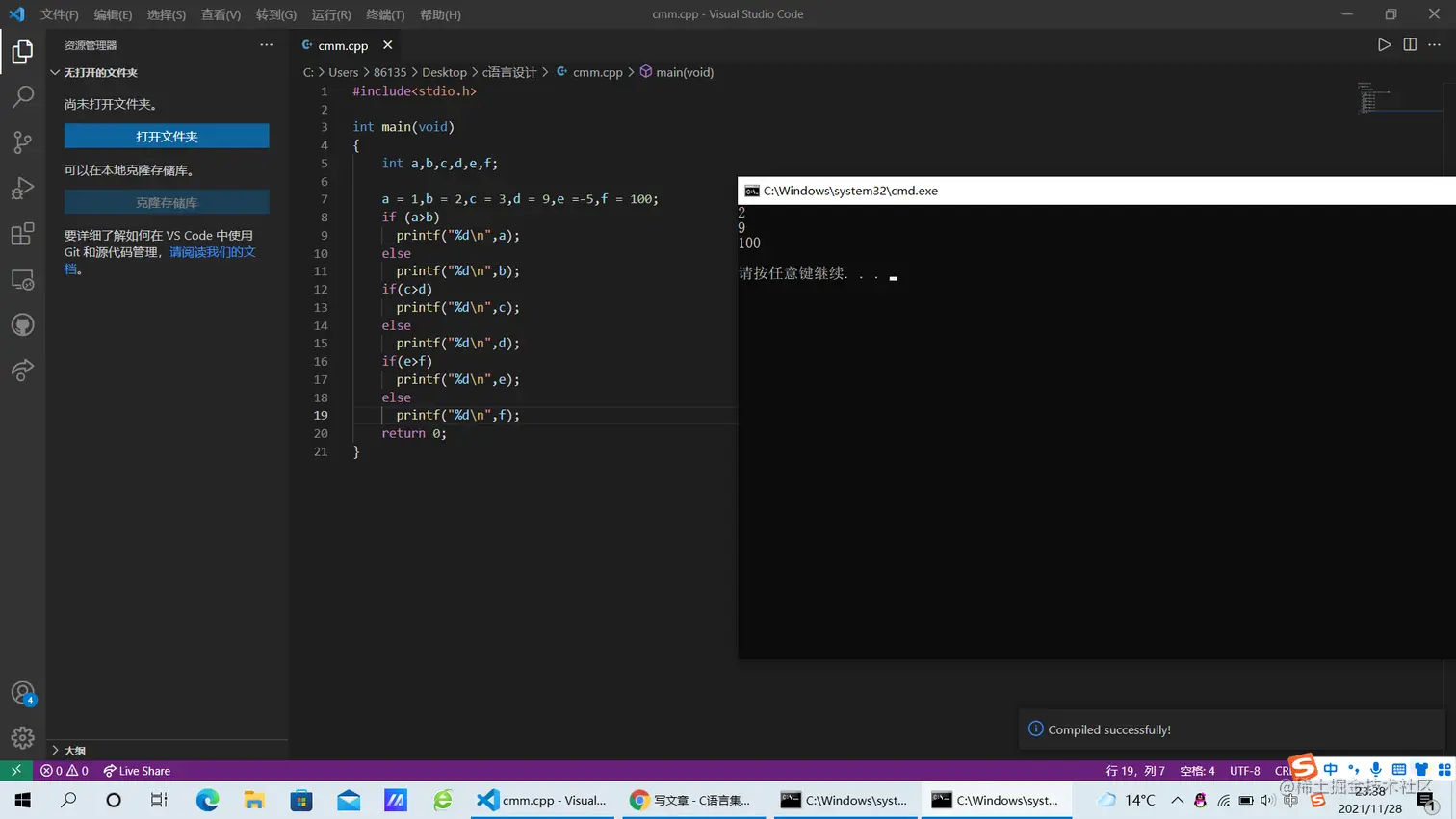
Task: Open the 86135 breadcrumb dropdown
Action: point(390,72)
